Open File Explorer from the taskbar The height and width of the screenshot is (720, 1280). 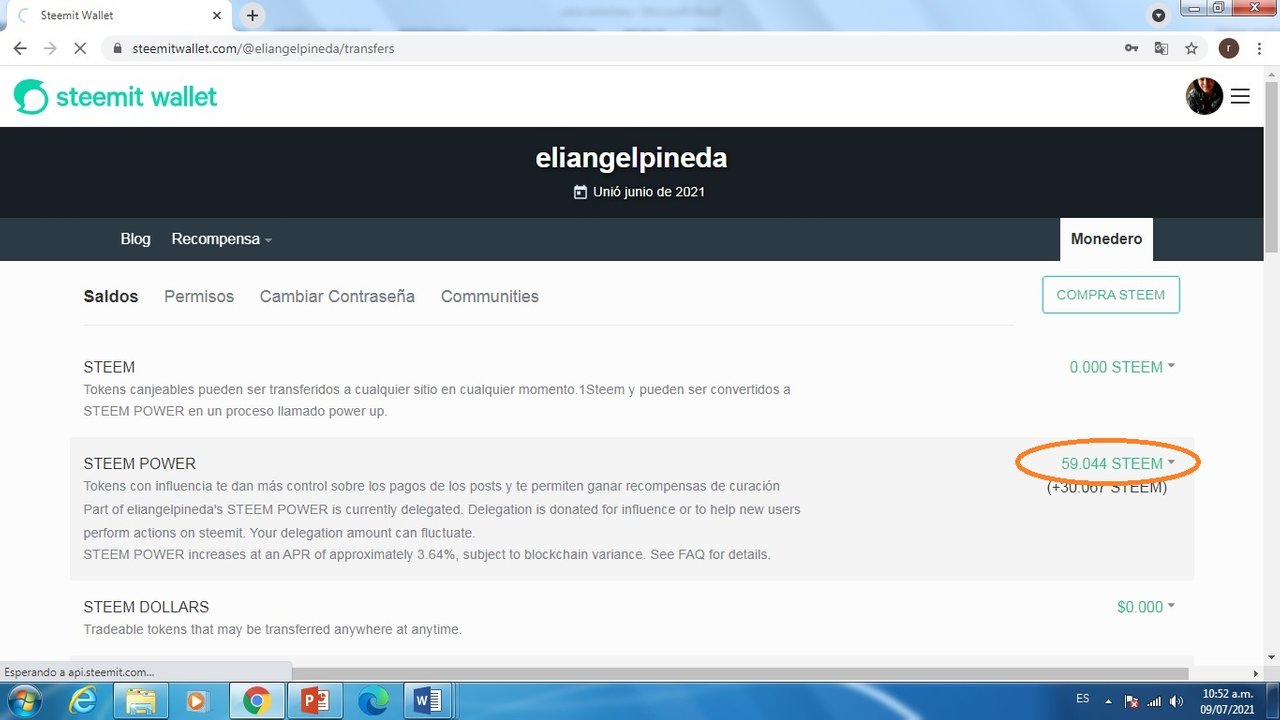(141, 701)
